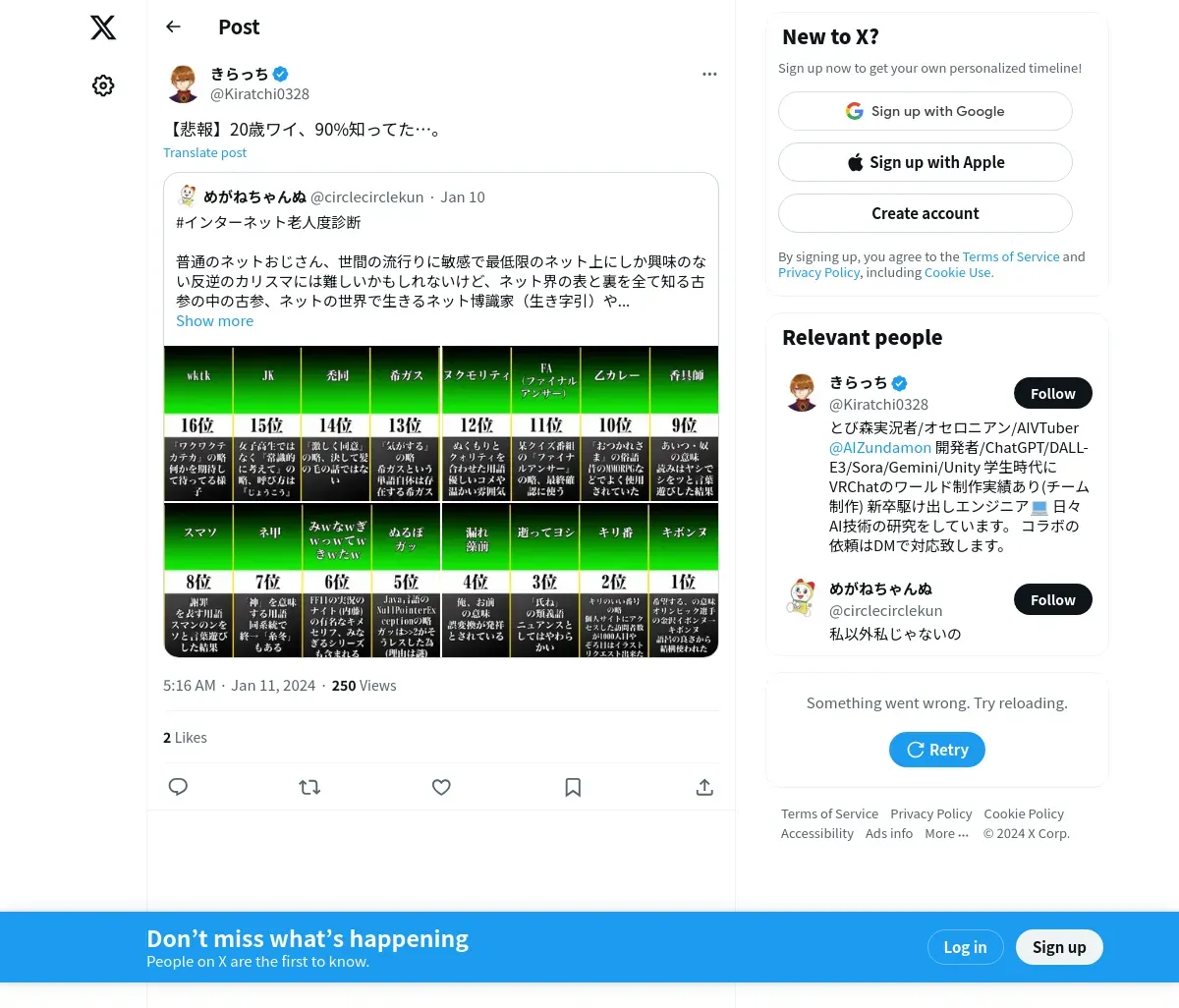Open the post's three-dot more menu
1179x1008 pixels.
click(x=709, y=74)
